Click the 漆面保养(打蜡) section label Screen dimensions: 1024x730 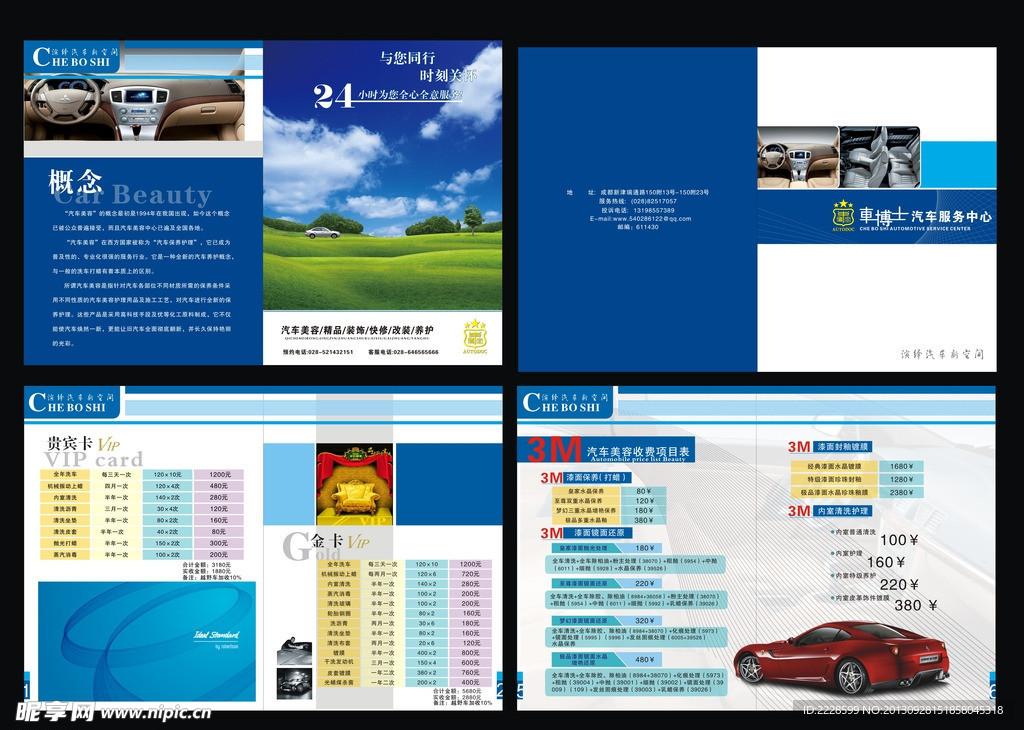(x=596, y=477)
